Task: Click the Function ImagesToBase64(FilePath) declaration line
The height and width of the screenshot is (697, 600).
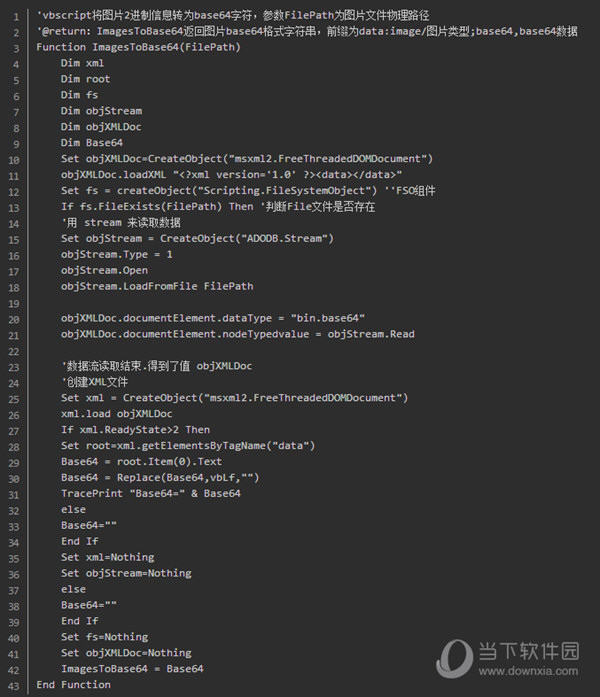Action: [x=138, y=47]
